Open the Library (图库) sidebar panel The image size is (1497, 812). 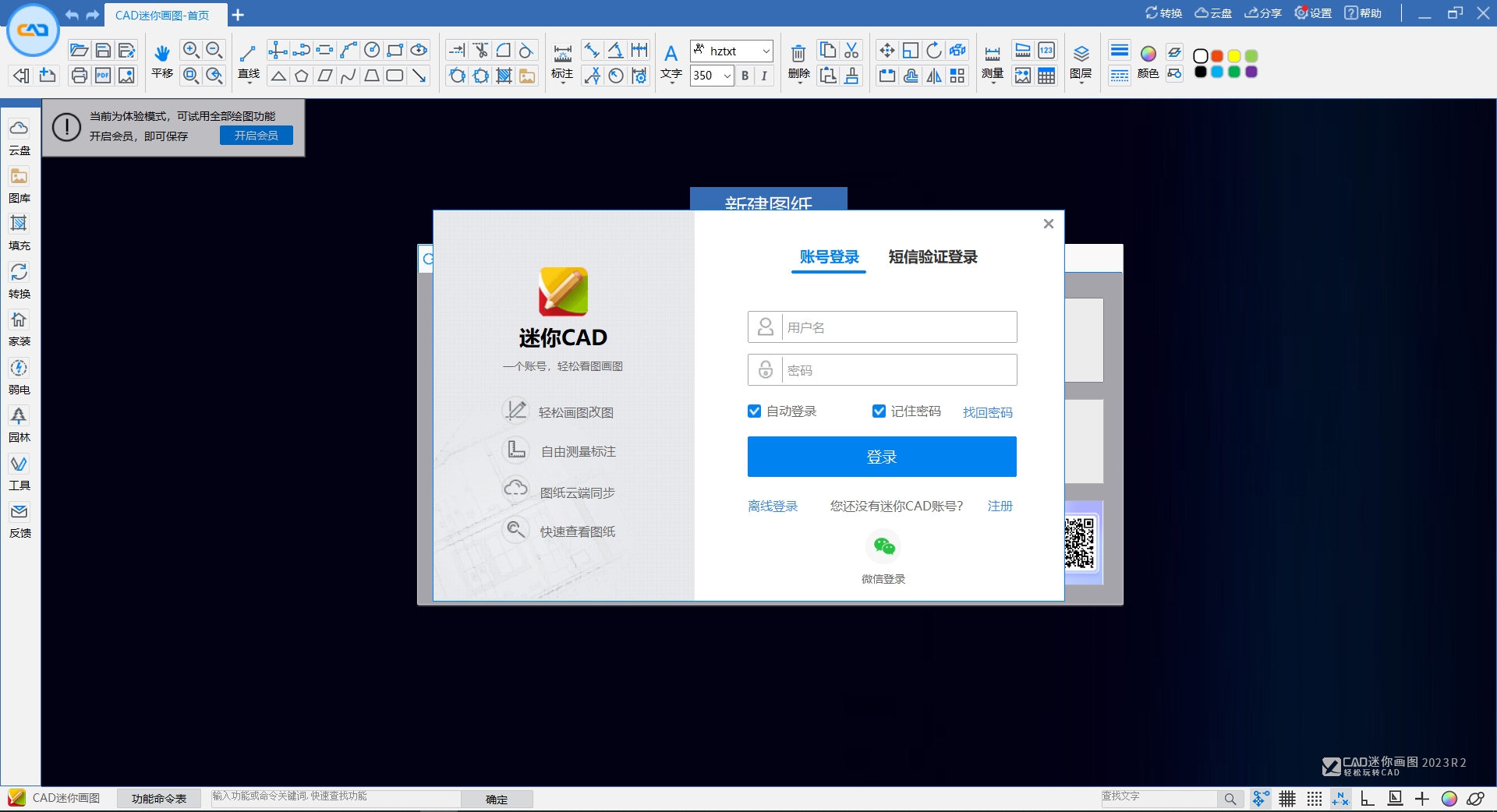pyautogui.click(x=19, y=185)
